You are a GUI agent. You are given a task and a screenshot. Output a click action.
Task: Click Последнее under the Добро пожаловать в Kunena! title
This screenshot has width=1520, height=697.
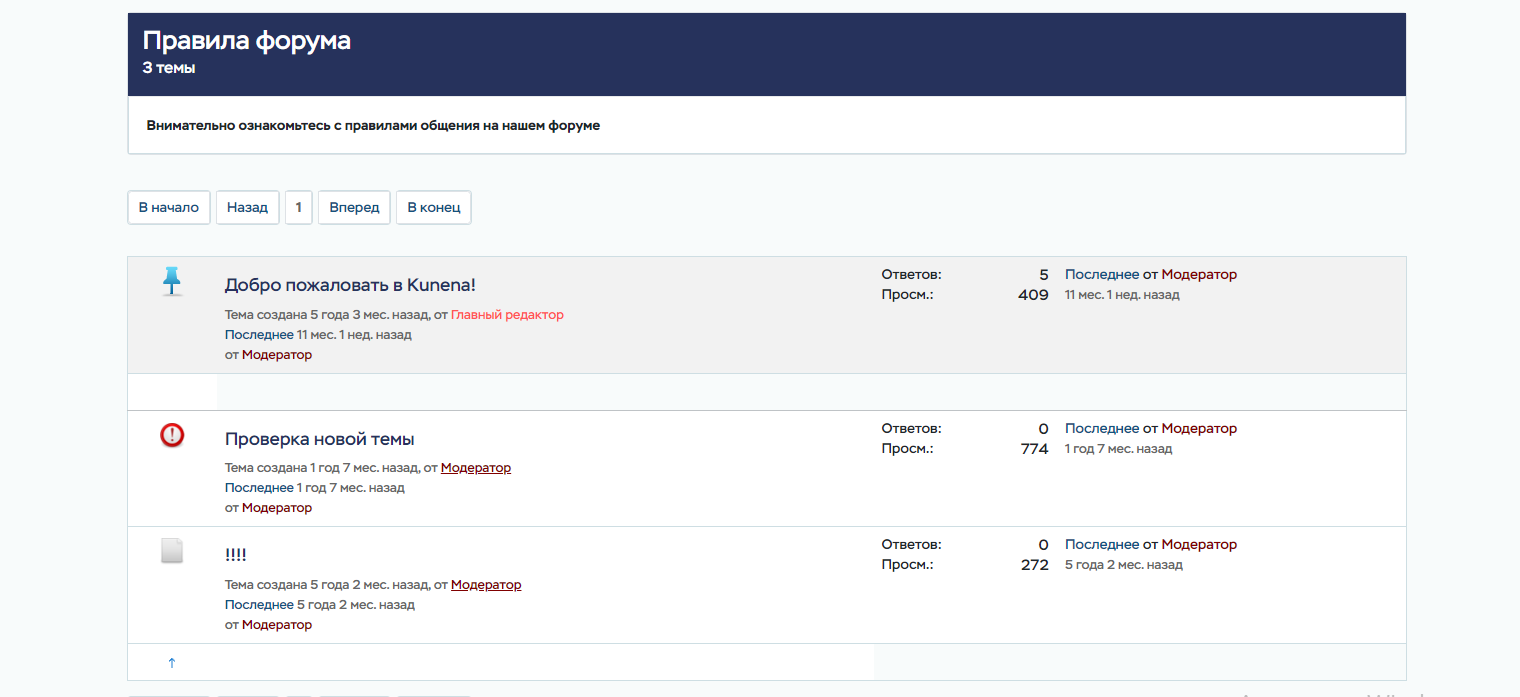coord(259,335)
